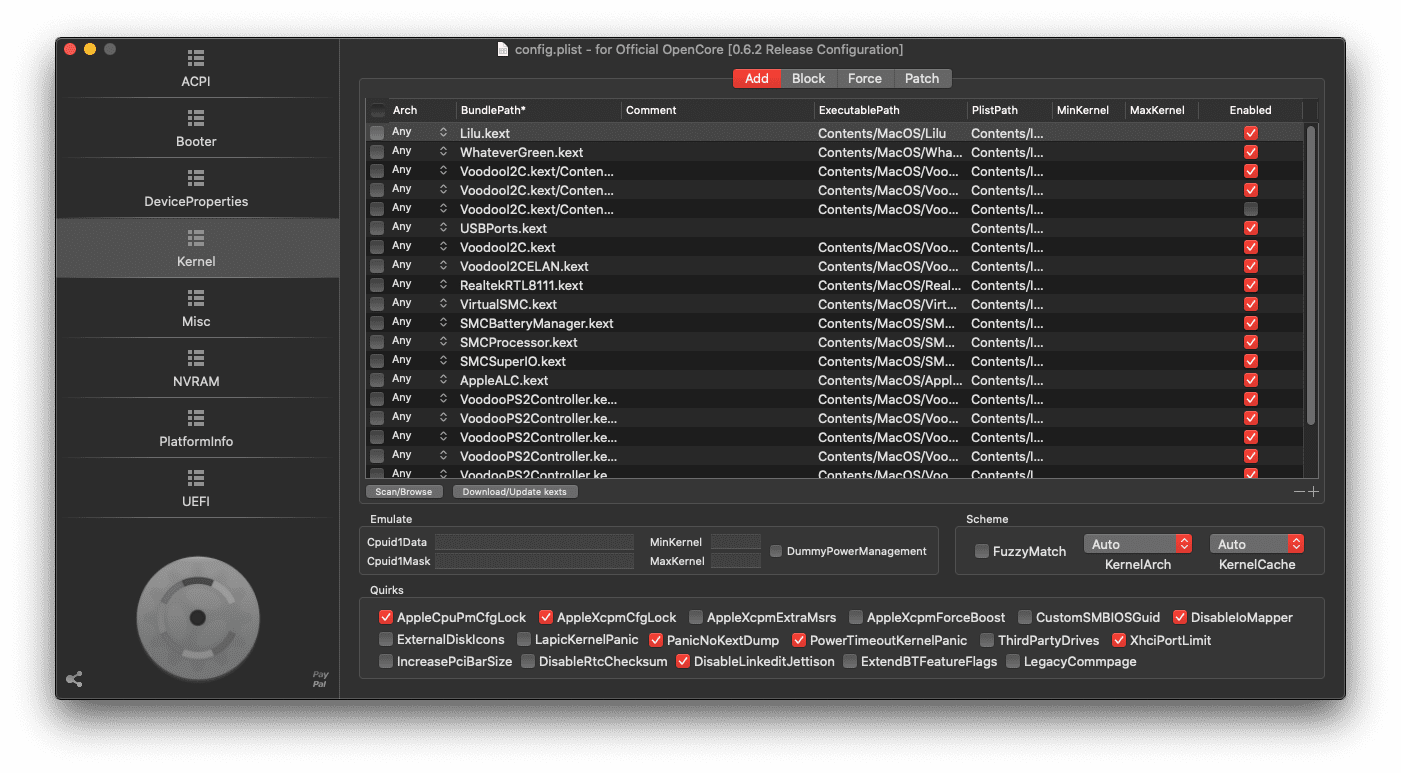This screenshot has width=1401, height=773.
Task: Disable the Lilu.kext Enabled checkbox
Action: pos(1250,133)
